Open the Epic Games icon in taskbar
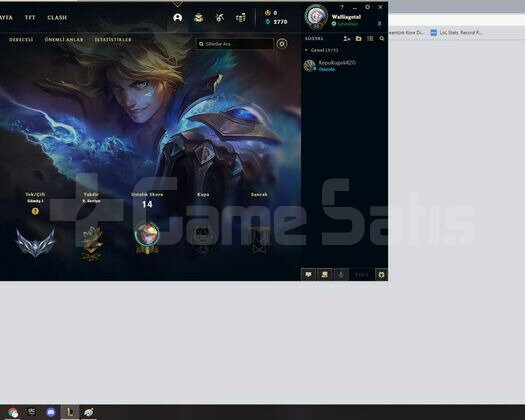 31,412
